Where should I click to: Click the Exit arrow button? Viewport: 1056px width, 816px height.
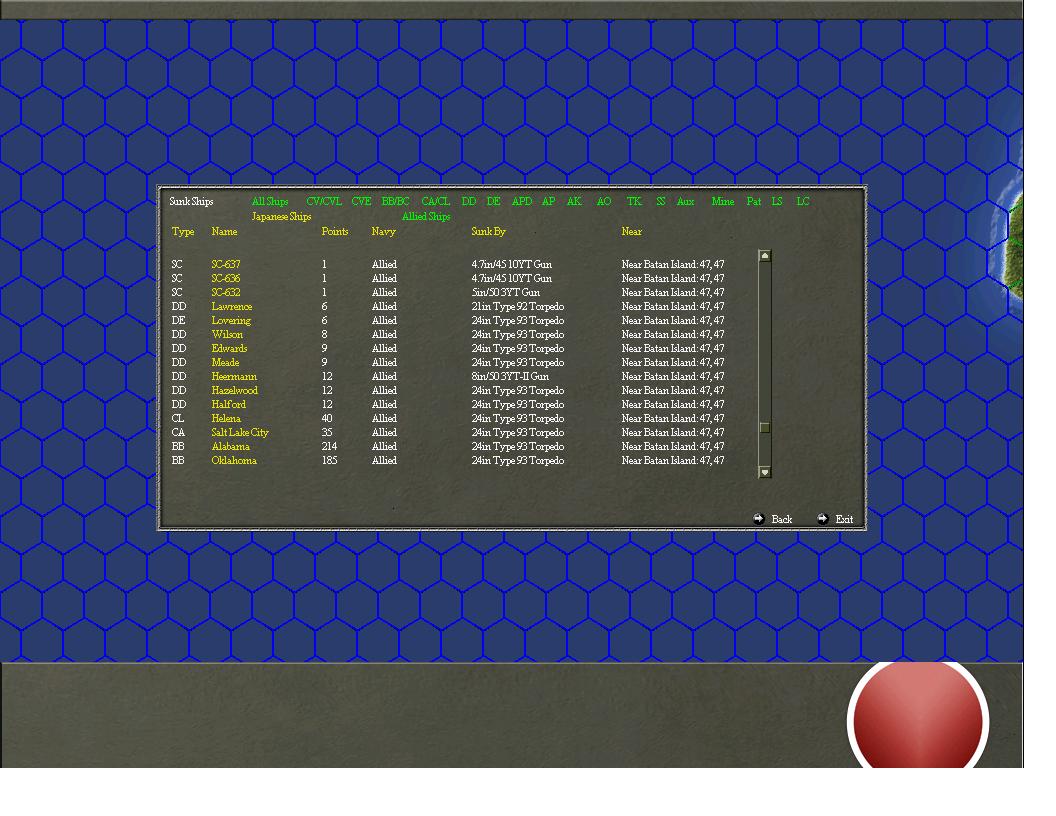[823, 518]
